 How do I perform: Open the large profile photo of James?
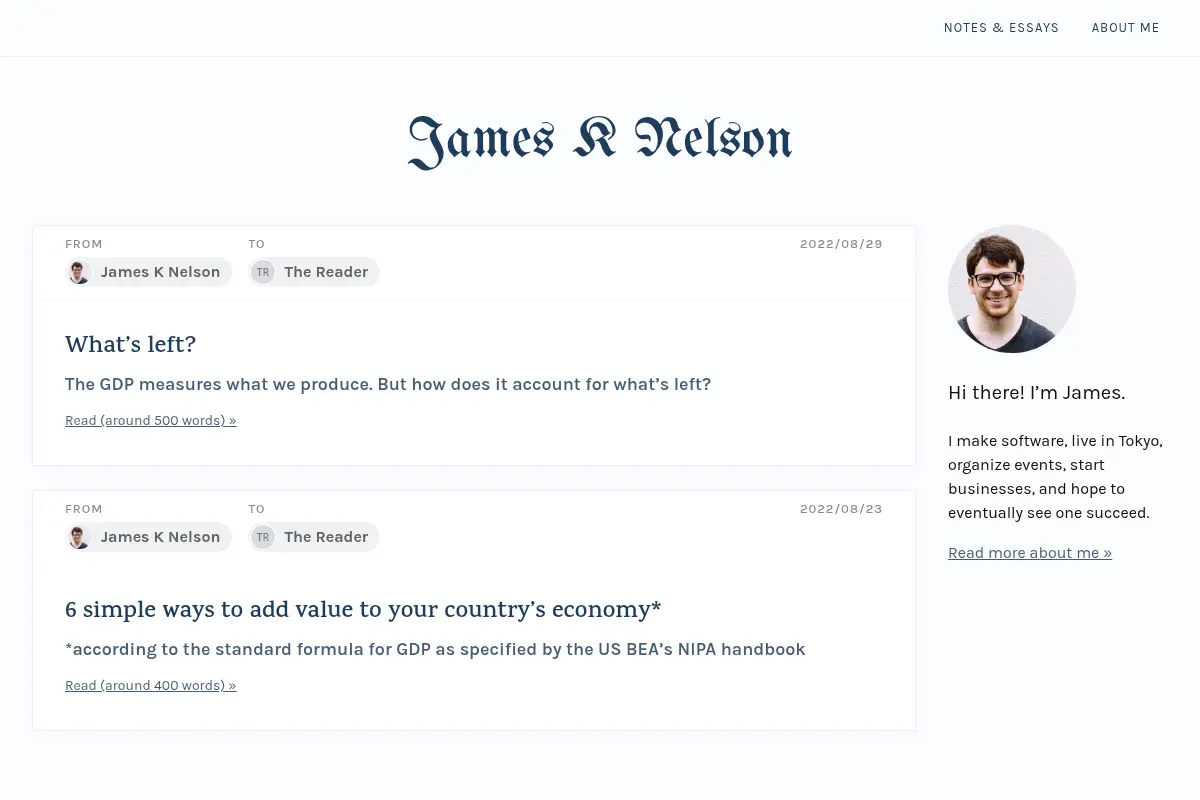pyautogui.click(x=1012, y=289)
